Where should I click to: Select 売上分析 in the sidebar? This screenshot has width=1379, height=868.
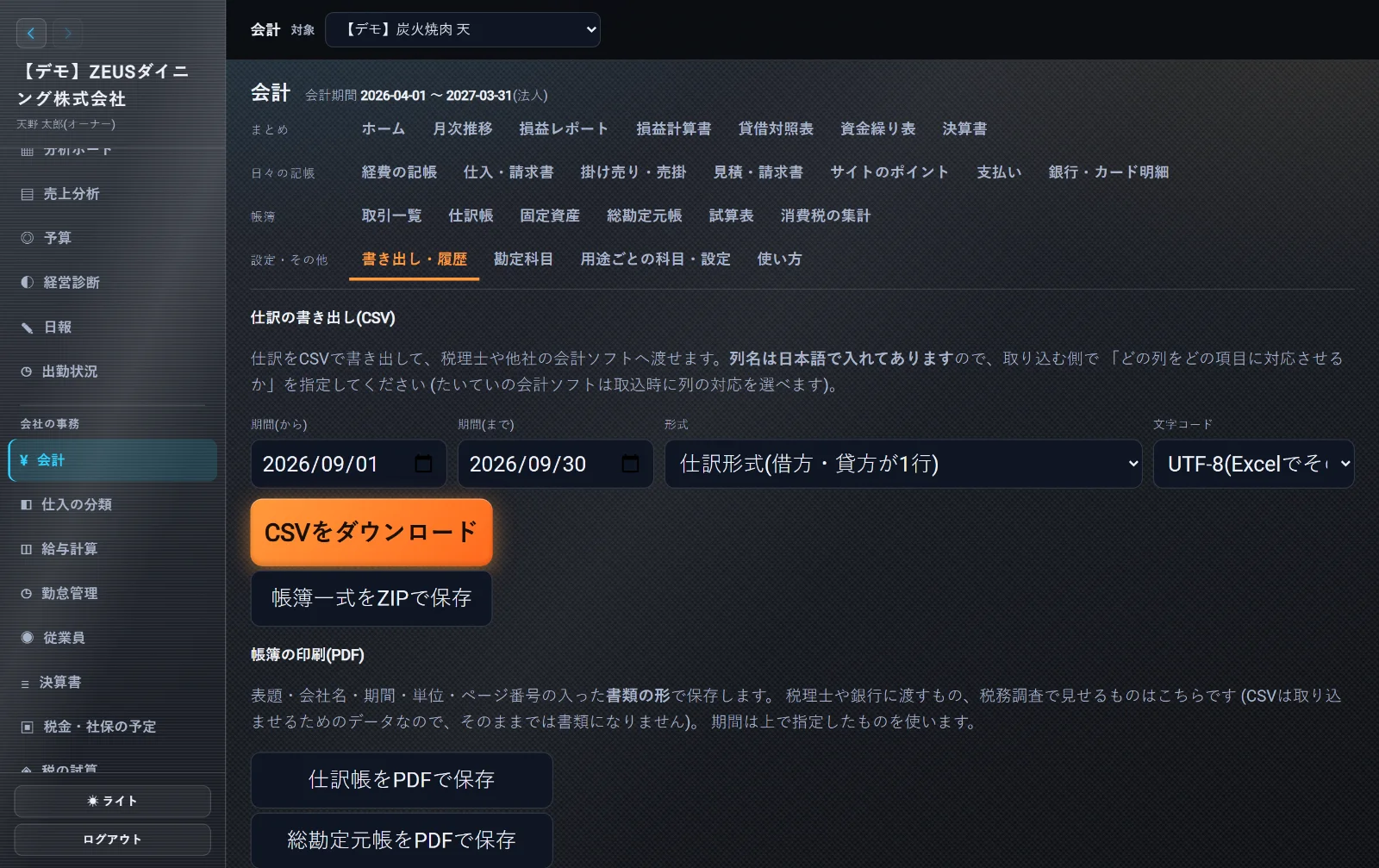pos(112,195)
